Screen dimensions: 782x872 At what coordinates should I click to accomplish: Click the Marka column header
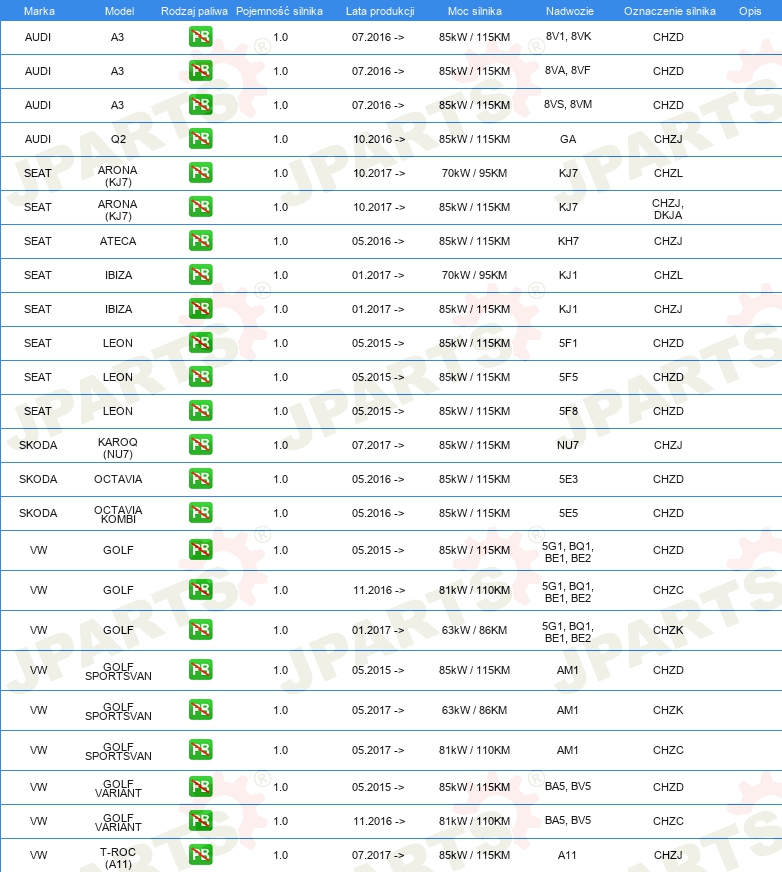[x=39, y=11]
